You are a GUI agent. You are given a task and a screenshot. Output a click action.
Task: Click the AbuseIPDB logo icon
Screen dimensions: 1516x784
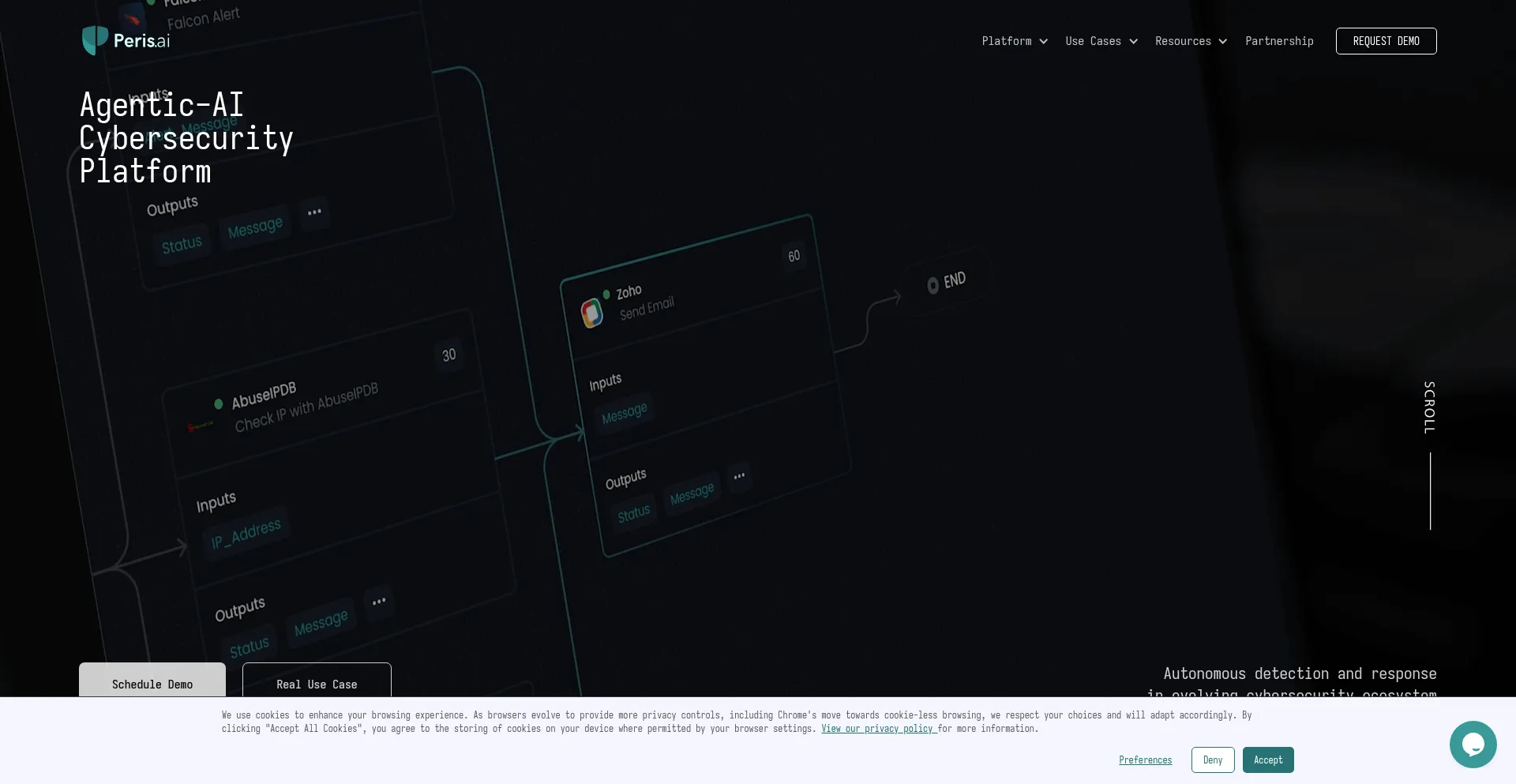(x=201, y=426)
